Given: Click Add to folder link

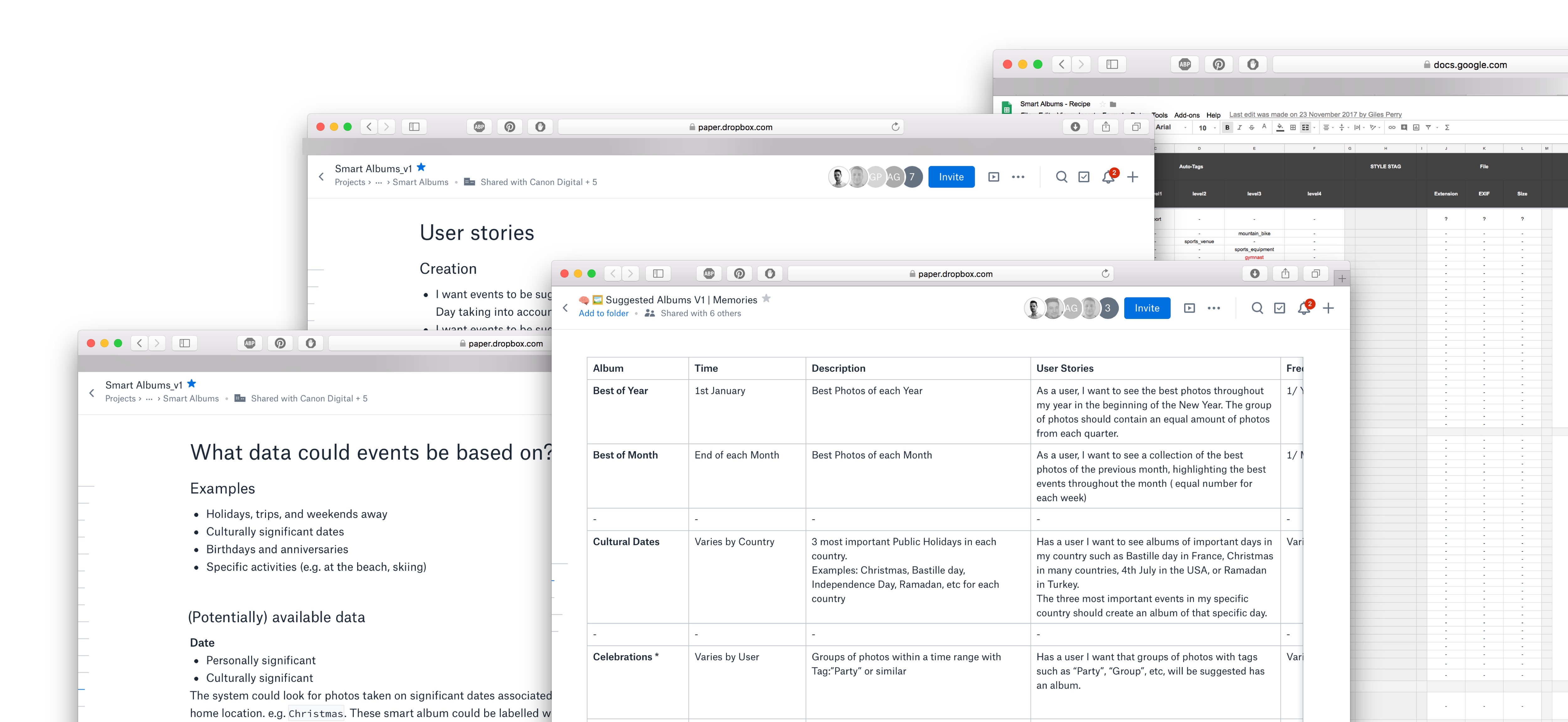Looking at the screenshot, I should tap(604, 314).
